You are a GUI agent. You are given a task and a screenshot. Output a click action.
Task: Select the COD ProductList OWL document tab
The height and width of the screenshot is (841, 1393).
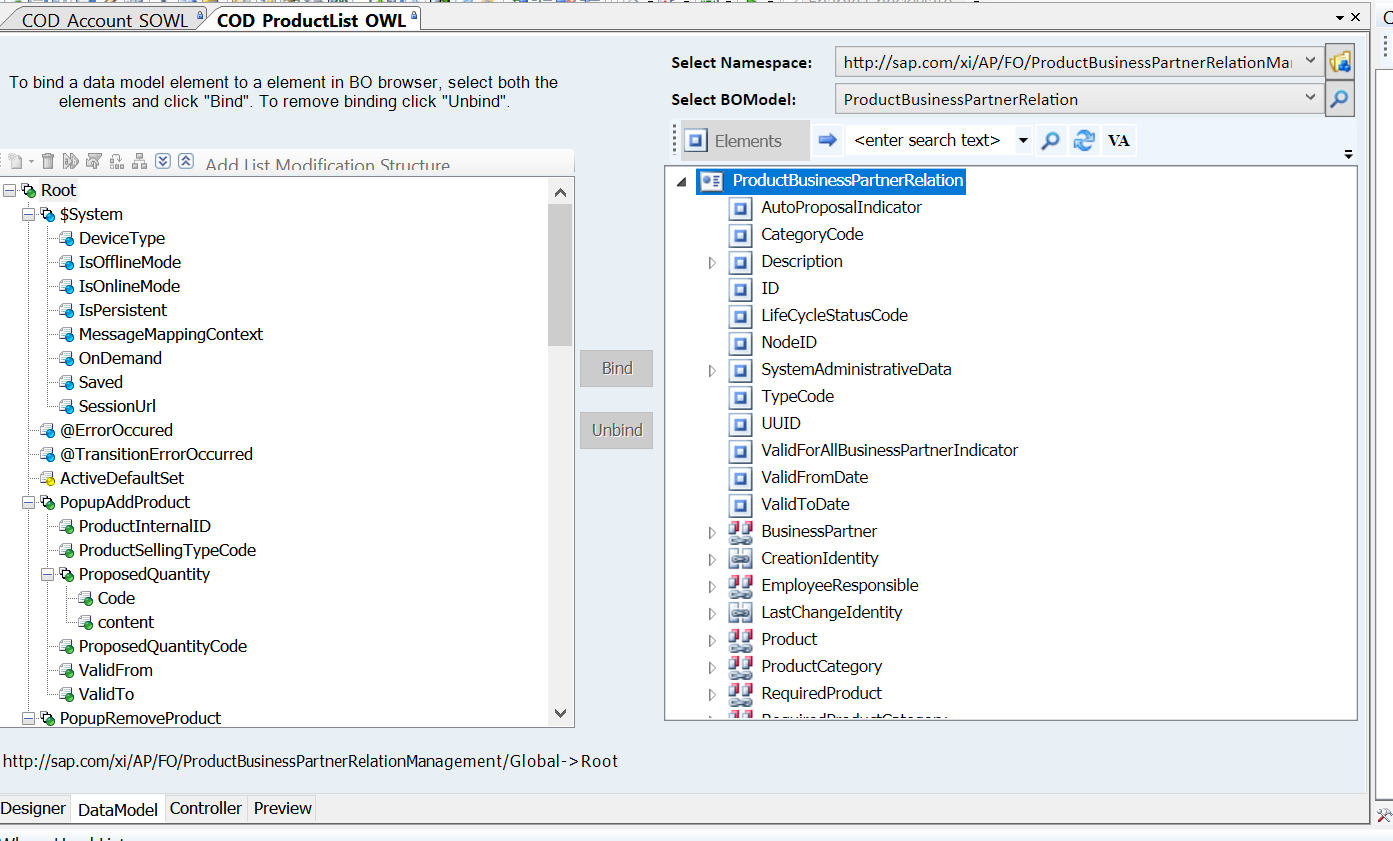311,19
